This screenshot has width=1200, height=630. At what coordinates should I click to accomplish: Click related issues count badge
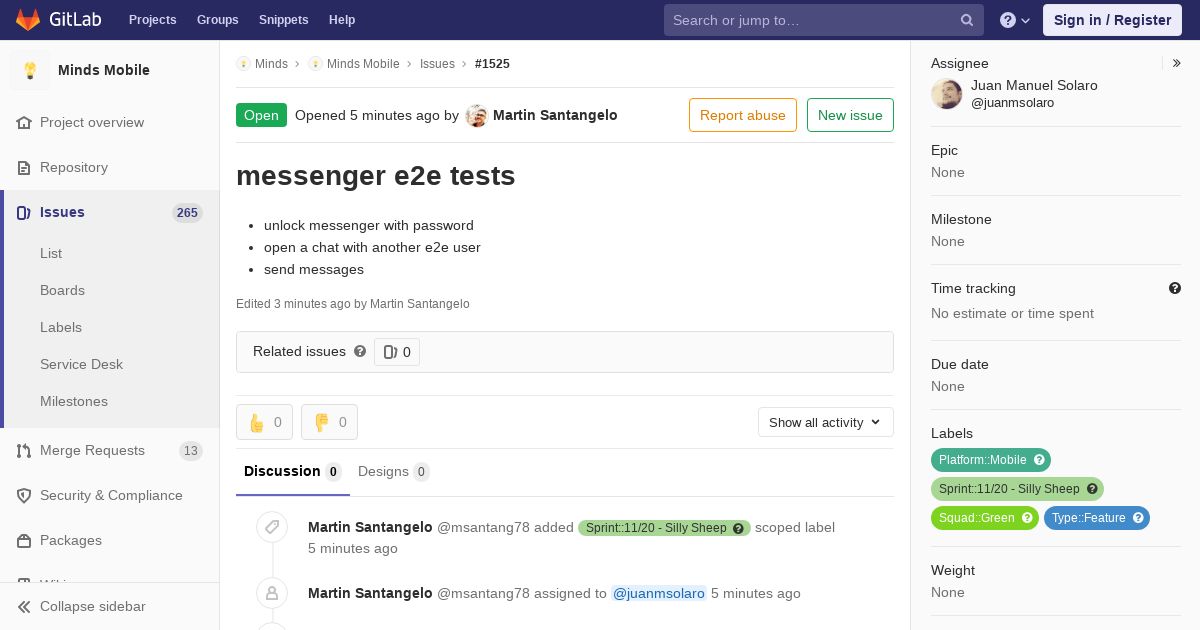click(397, 352)
